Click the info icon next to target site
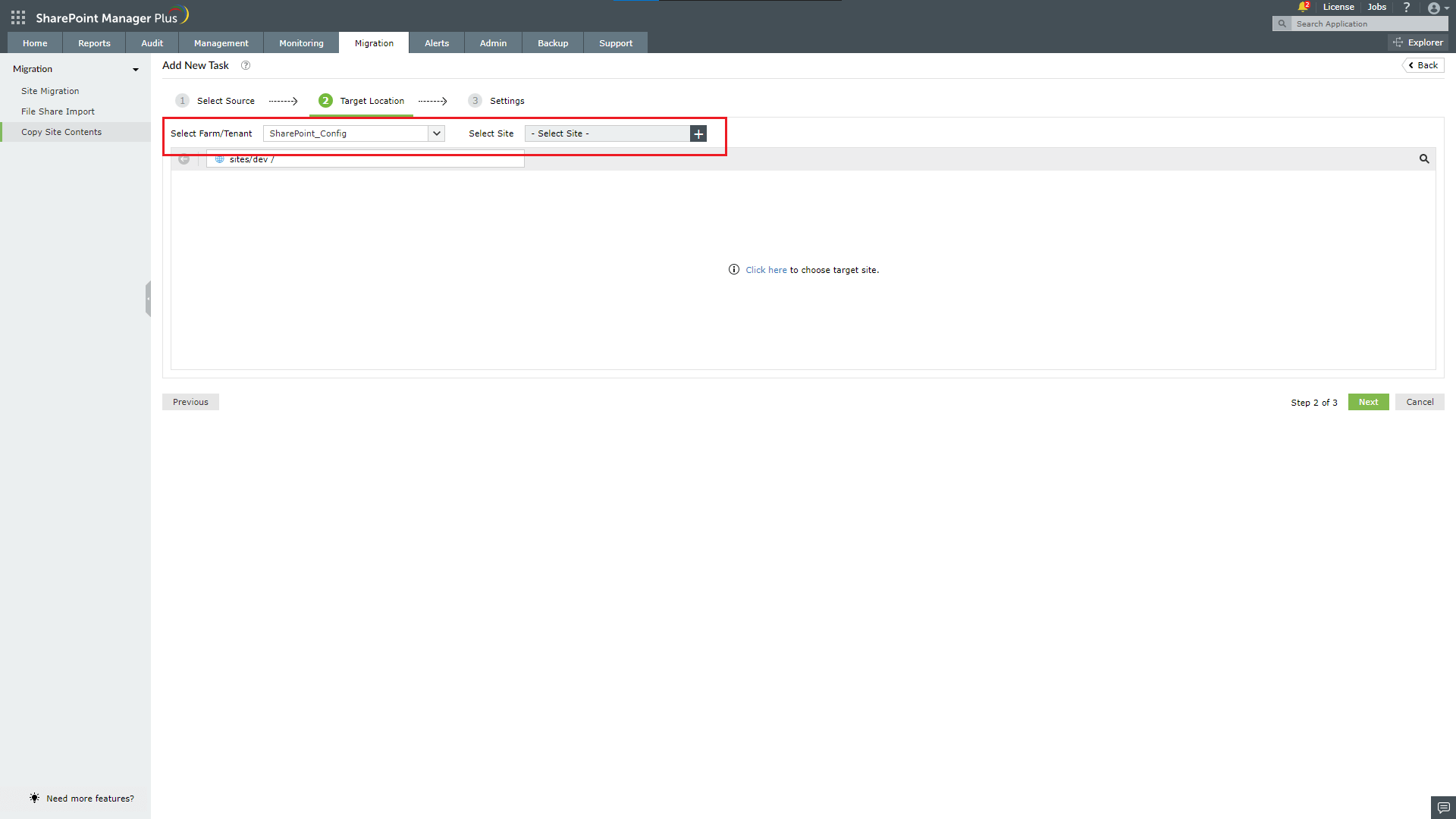1456x819 pixels. [733, 269]
